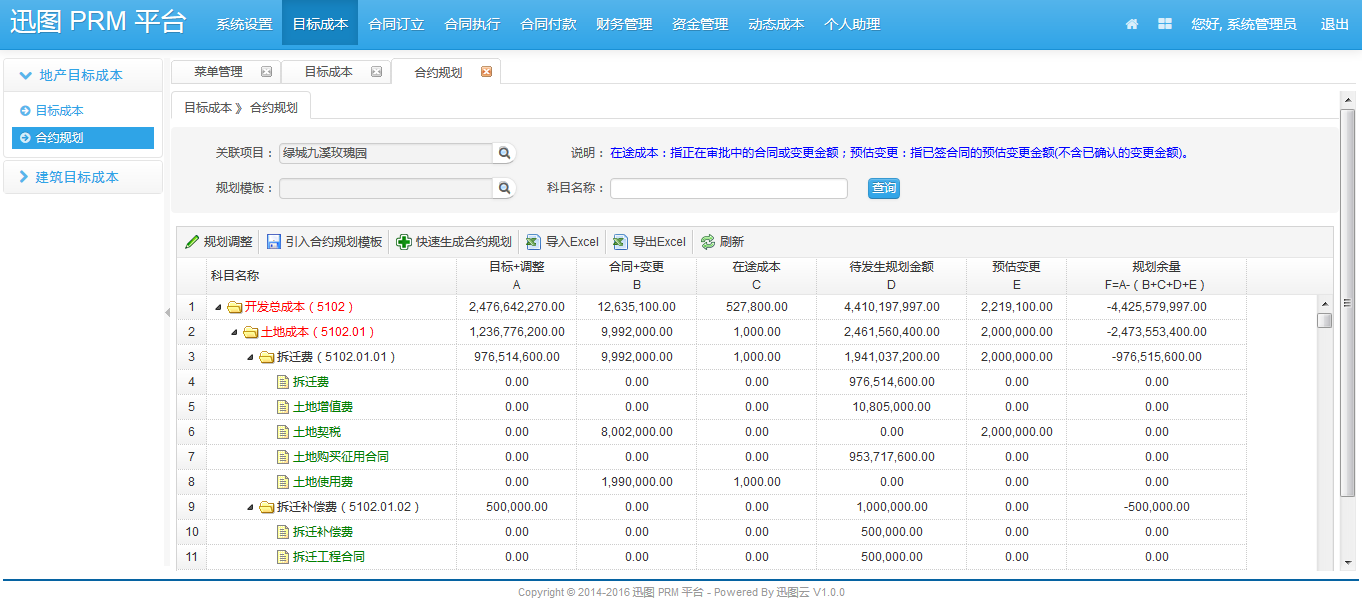Click the folder icon of 拆迁补偿费 ( 5102.01.02 )

(267, 507)
